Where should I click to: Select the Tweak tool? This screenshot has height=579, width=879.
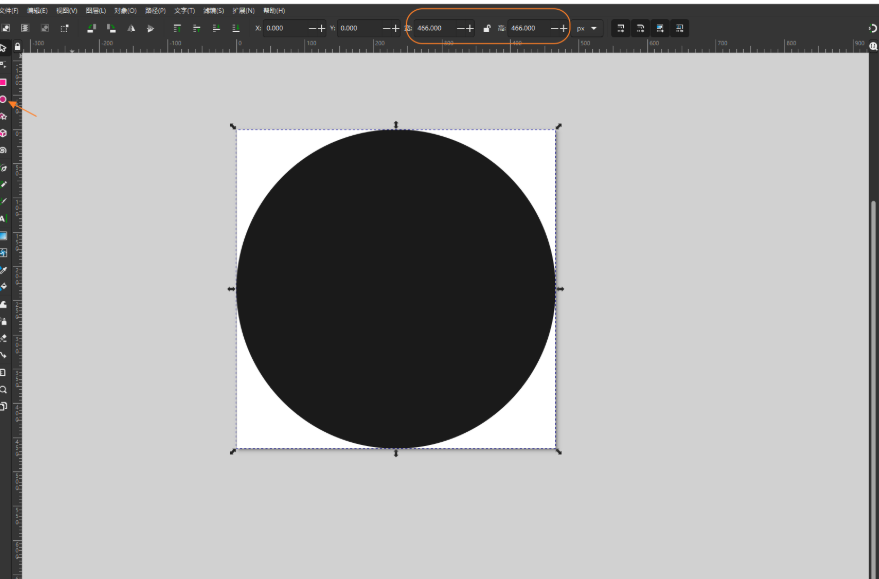[x=3, y=304]
